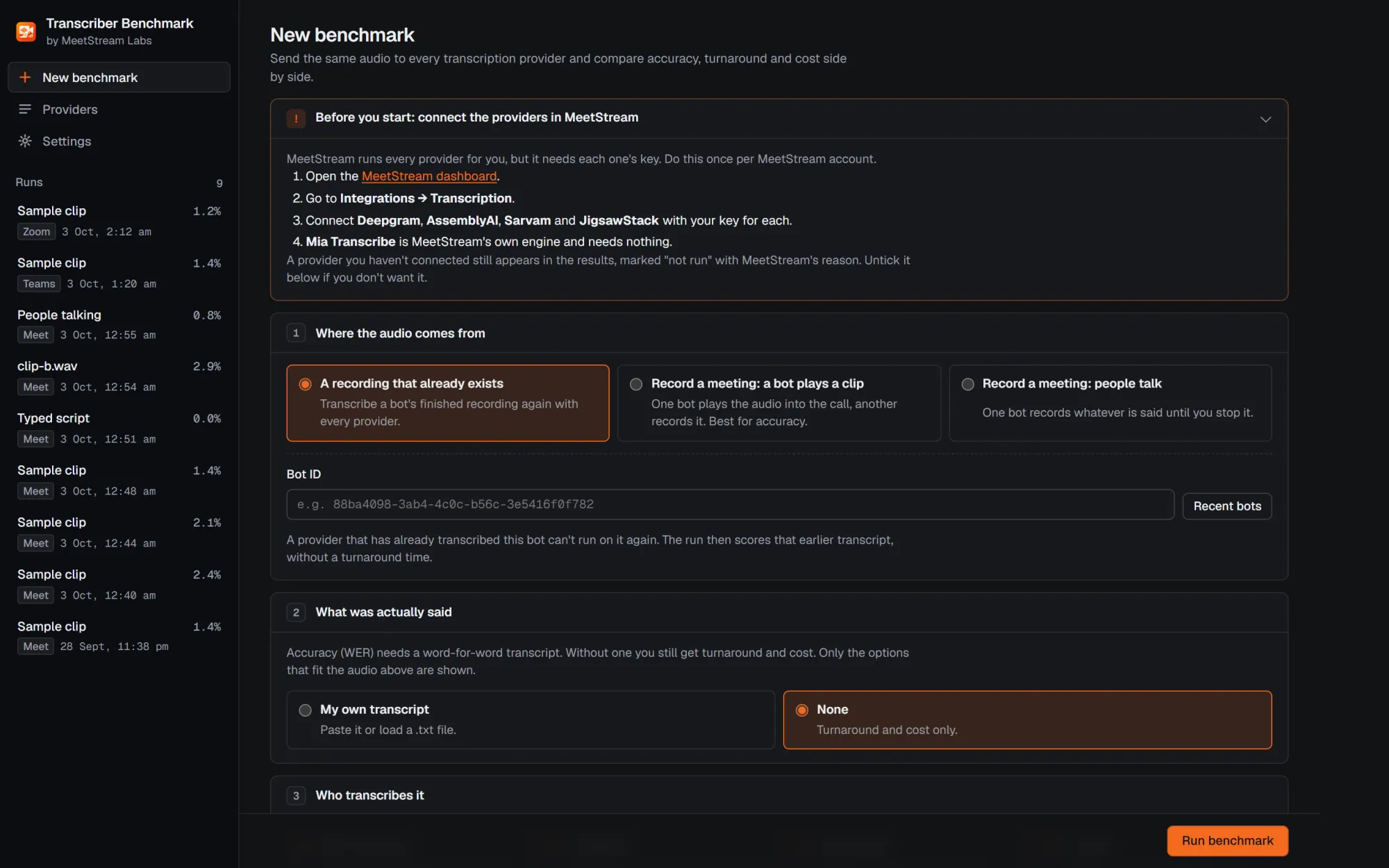This screenshot has width=1389, height=868.
Task: Click the Settings gear icon in sidebar
Action: pos(25,141)
